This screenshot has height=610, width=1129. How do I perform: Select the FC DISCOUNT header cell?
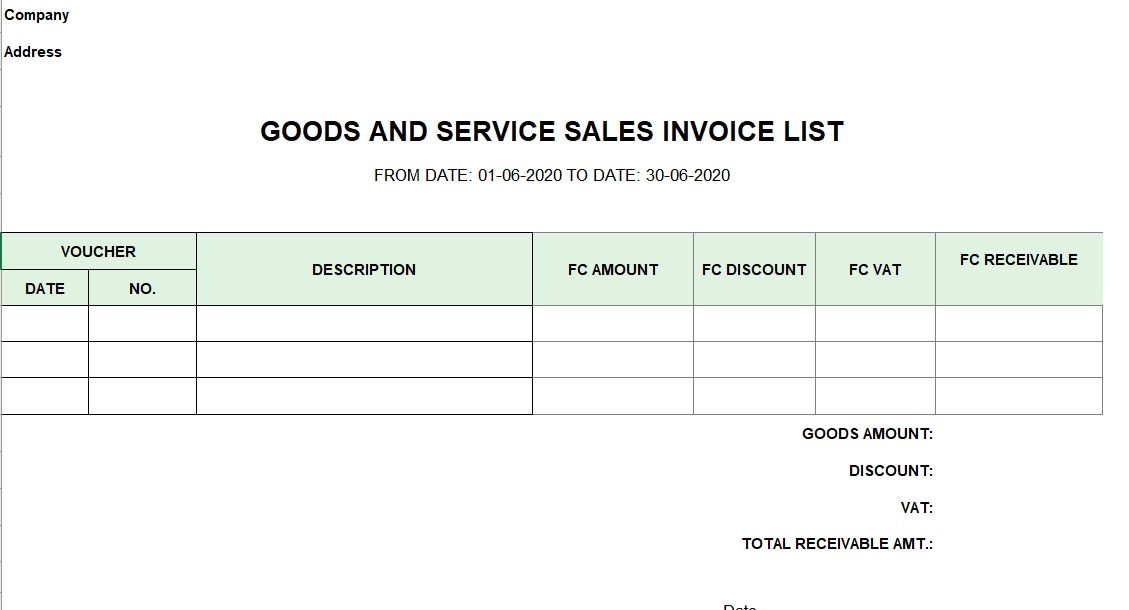pos(754,269)
